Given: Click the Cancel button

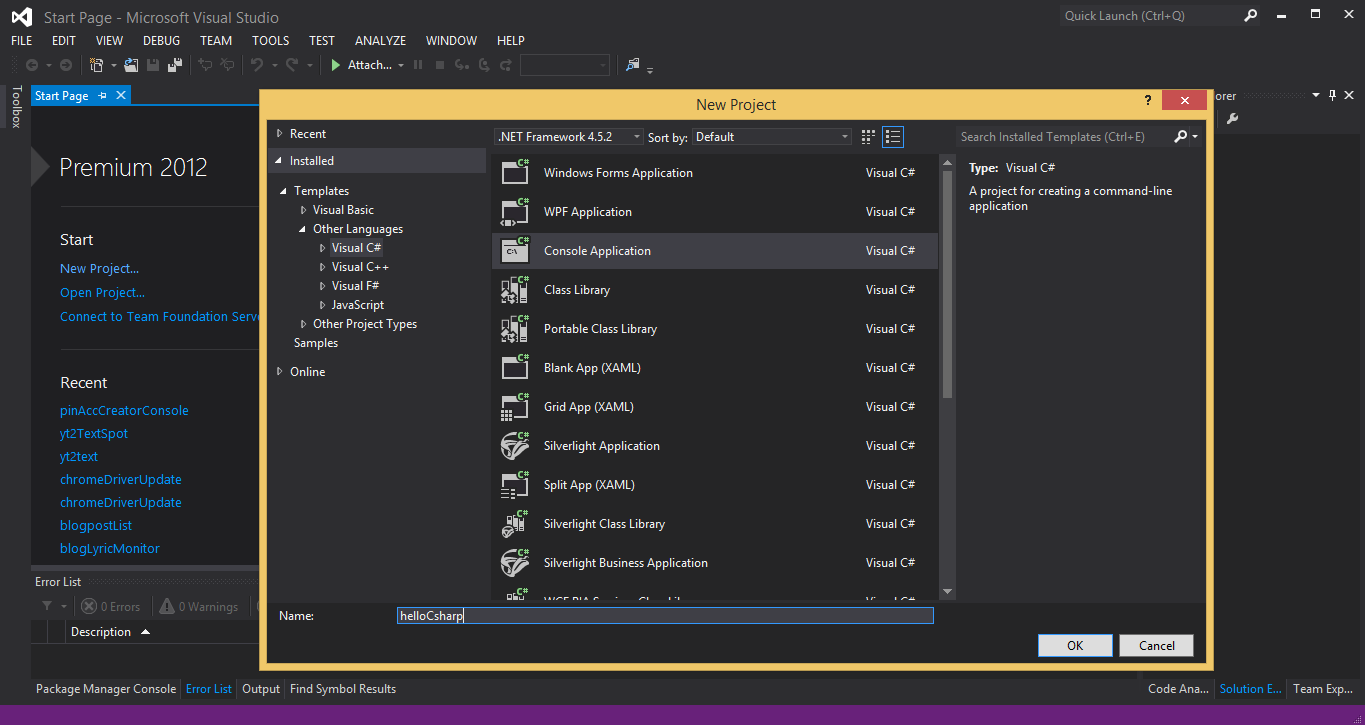Looking at the screenshot, I should pos(1157,645).
